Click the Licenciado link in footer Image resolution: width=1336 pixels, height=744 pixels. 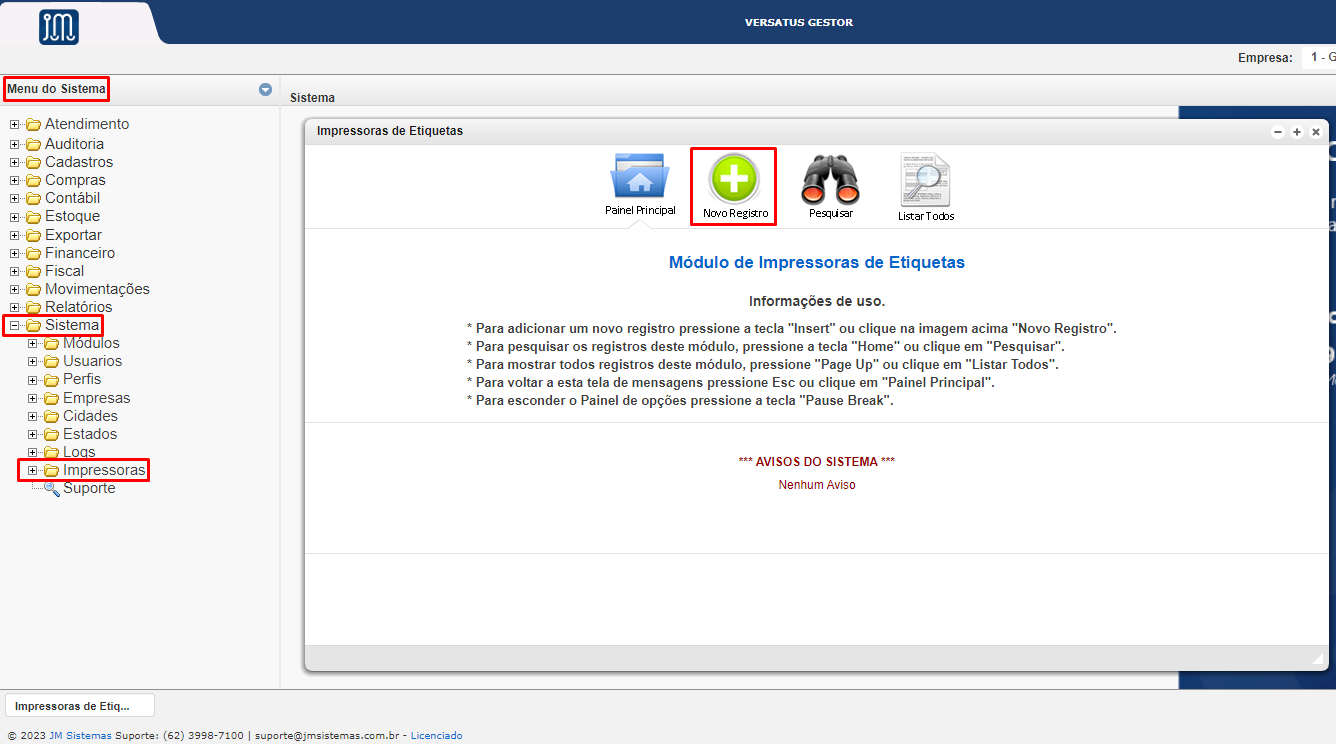tap(436, 735)
